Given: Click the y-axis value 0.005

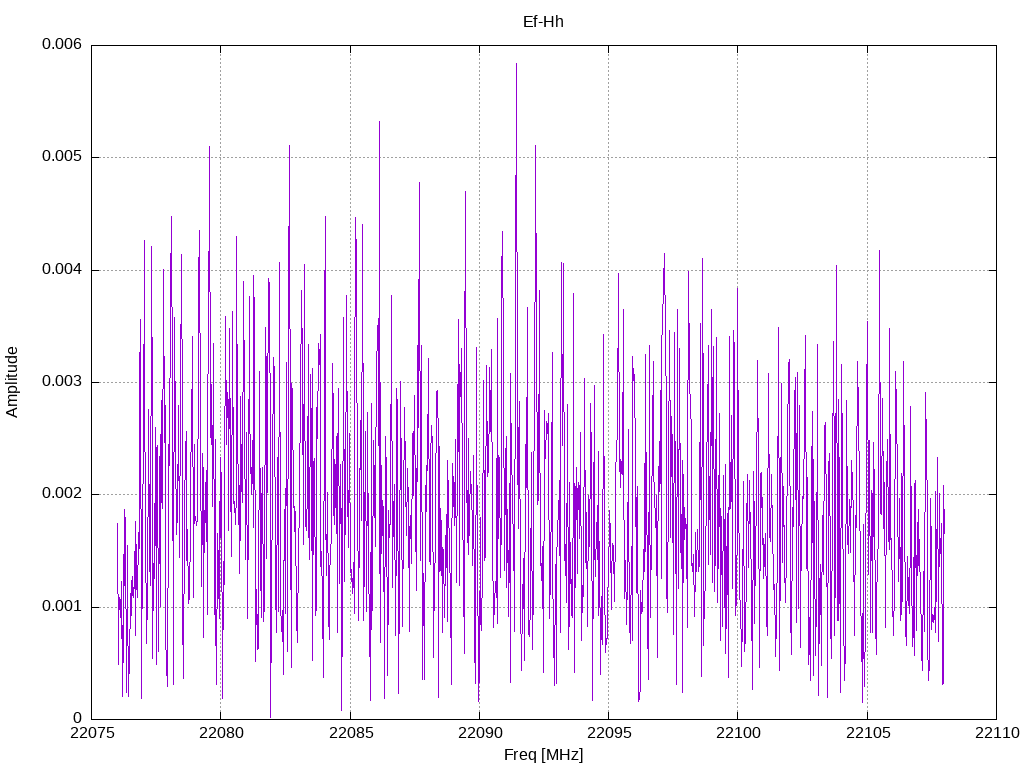Looking at the screenshot, I should 62,157.
